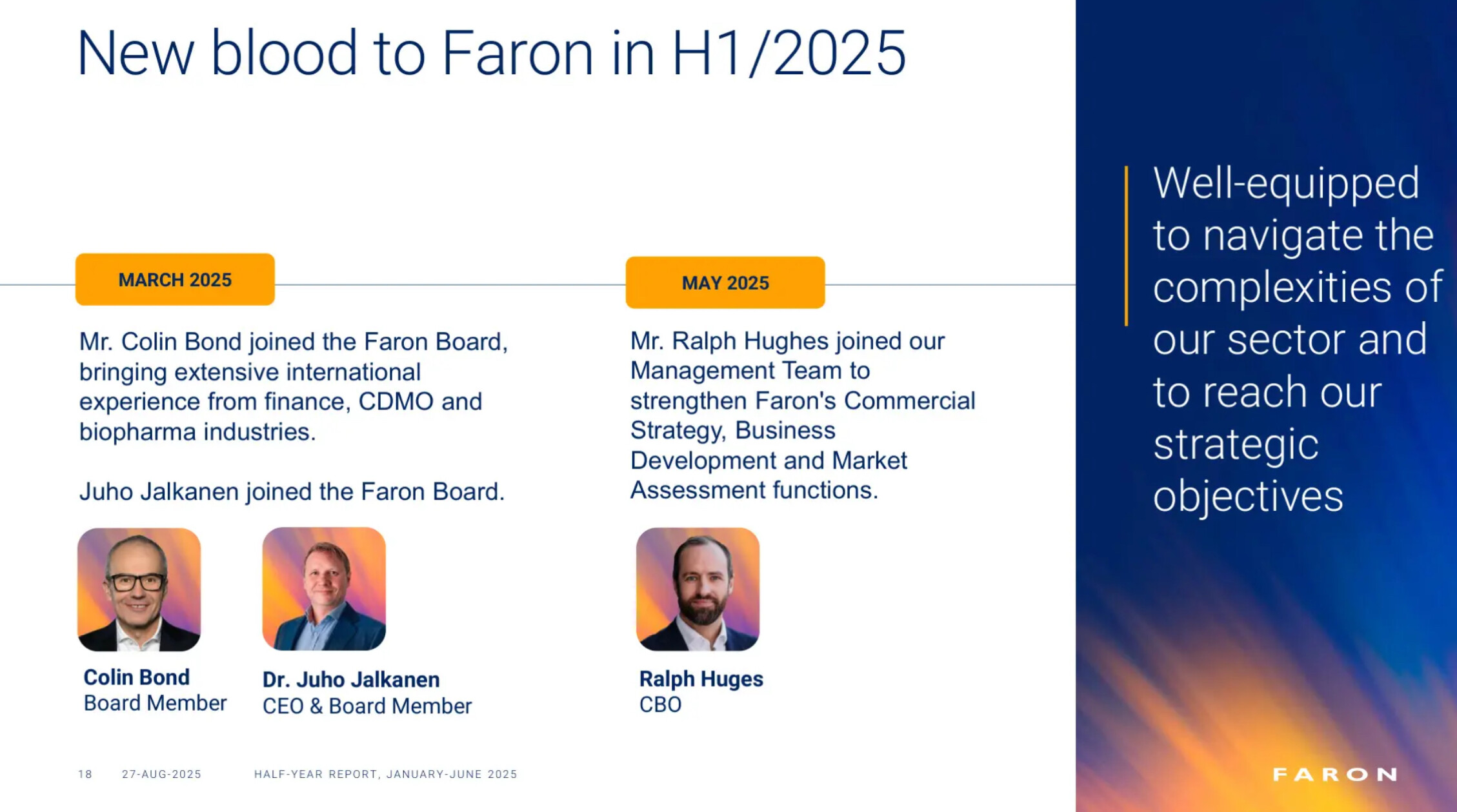Viewport: 1457px width, 812px height.
Task: Click the 'CEO & Board Member' subtitle
Action: [367, 706]
